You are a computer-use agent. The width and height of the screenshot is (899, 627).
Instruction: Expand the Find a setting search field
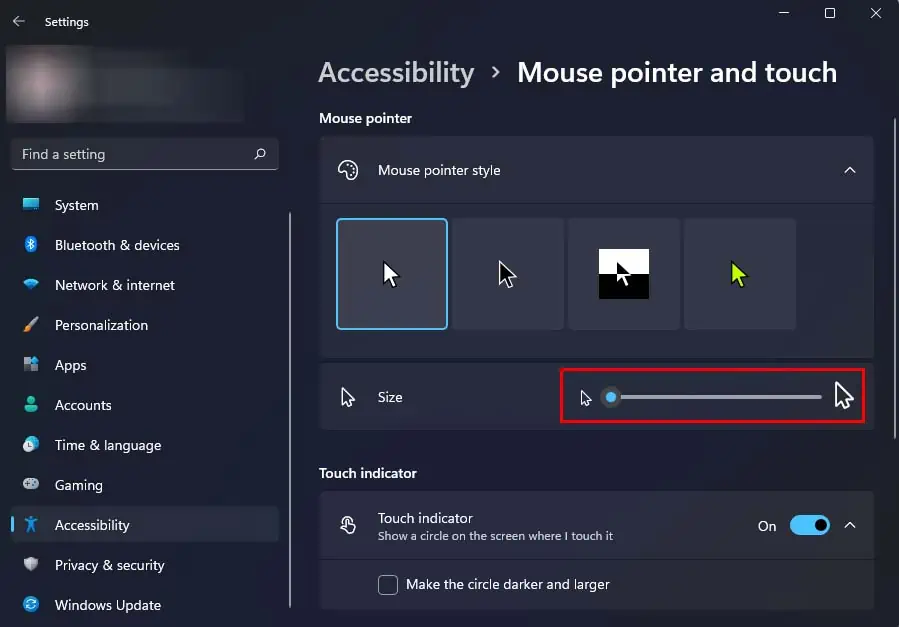coord(144,154)
